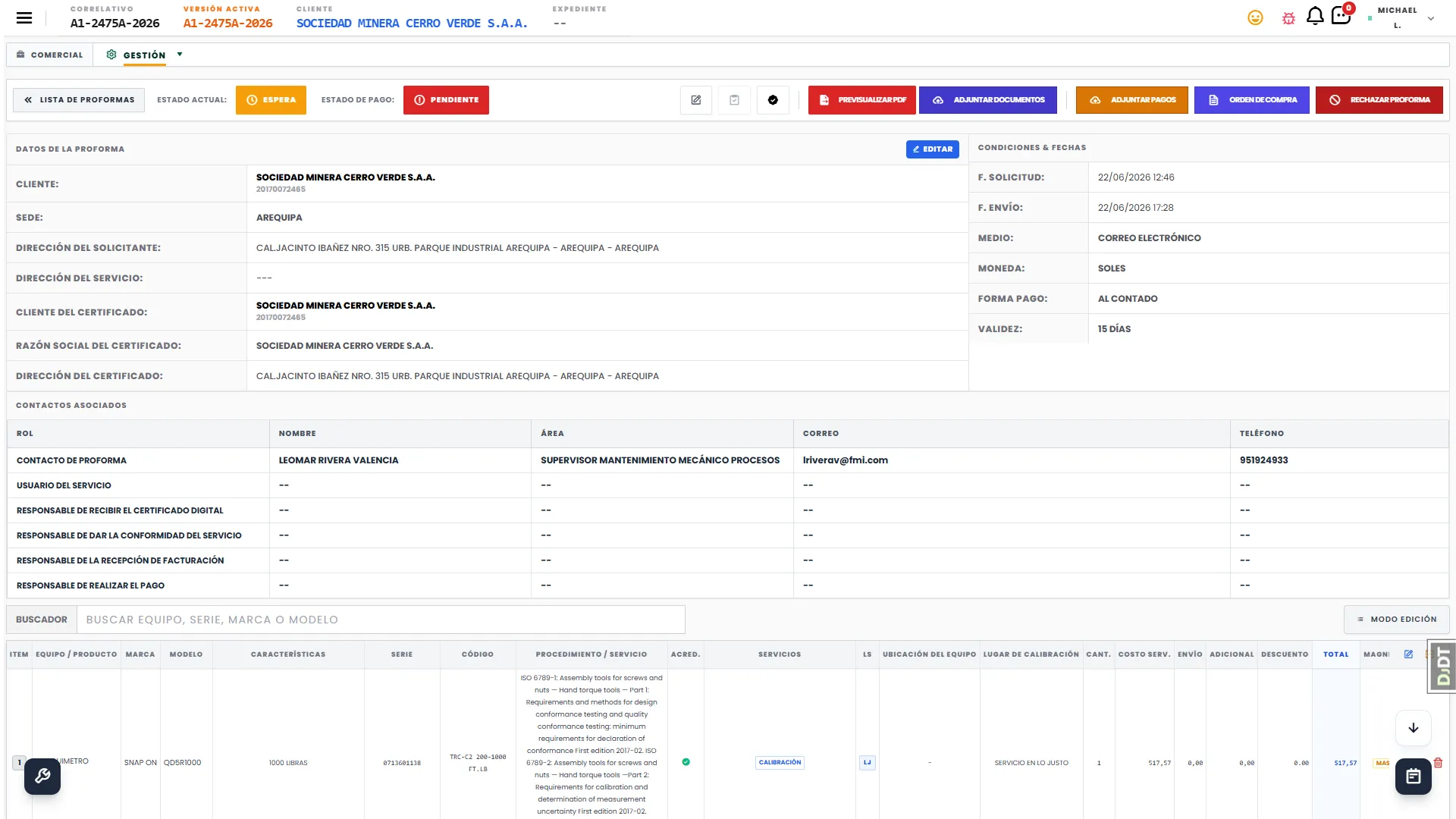Click Adjuntar Documentos button
The height and width of the screenshot is (819, 1456).
point(988,100)
